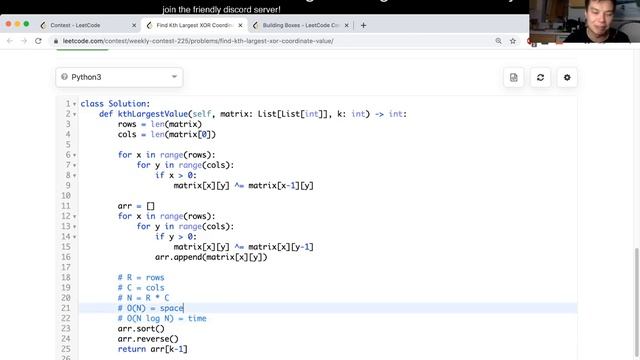Image resolution: width=640 pixels, height=360 pixels.
Task: Collapse def kthLargestValue fold arrow line 2
Action: pyautogui.click(x=74, y=114)
